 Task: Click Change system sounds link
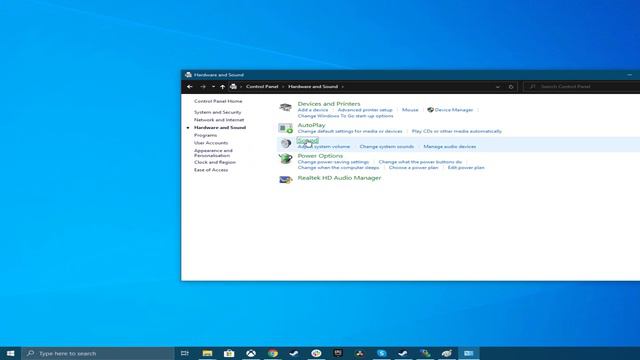[387, 147]
